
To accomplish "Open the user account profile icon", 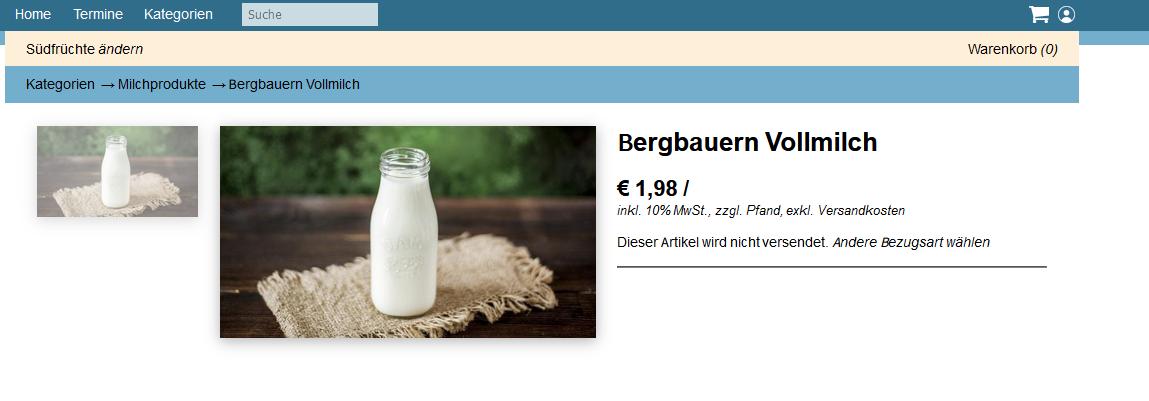I will [1066, 15].
